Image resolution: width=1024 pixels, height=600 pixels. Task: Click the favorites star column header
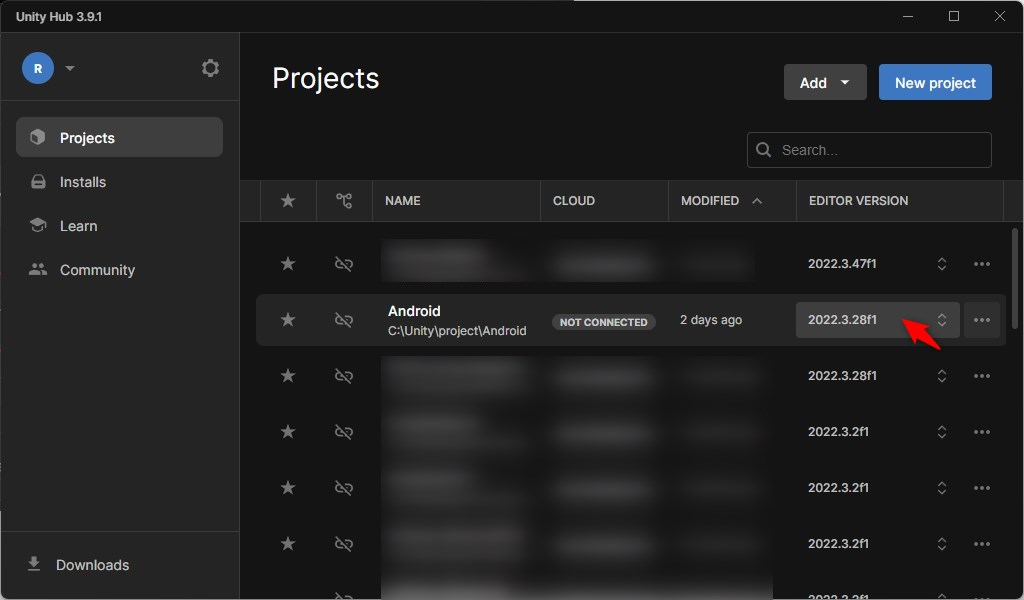[x=288, y=201]
